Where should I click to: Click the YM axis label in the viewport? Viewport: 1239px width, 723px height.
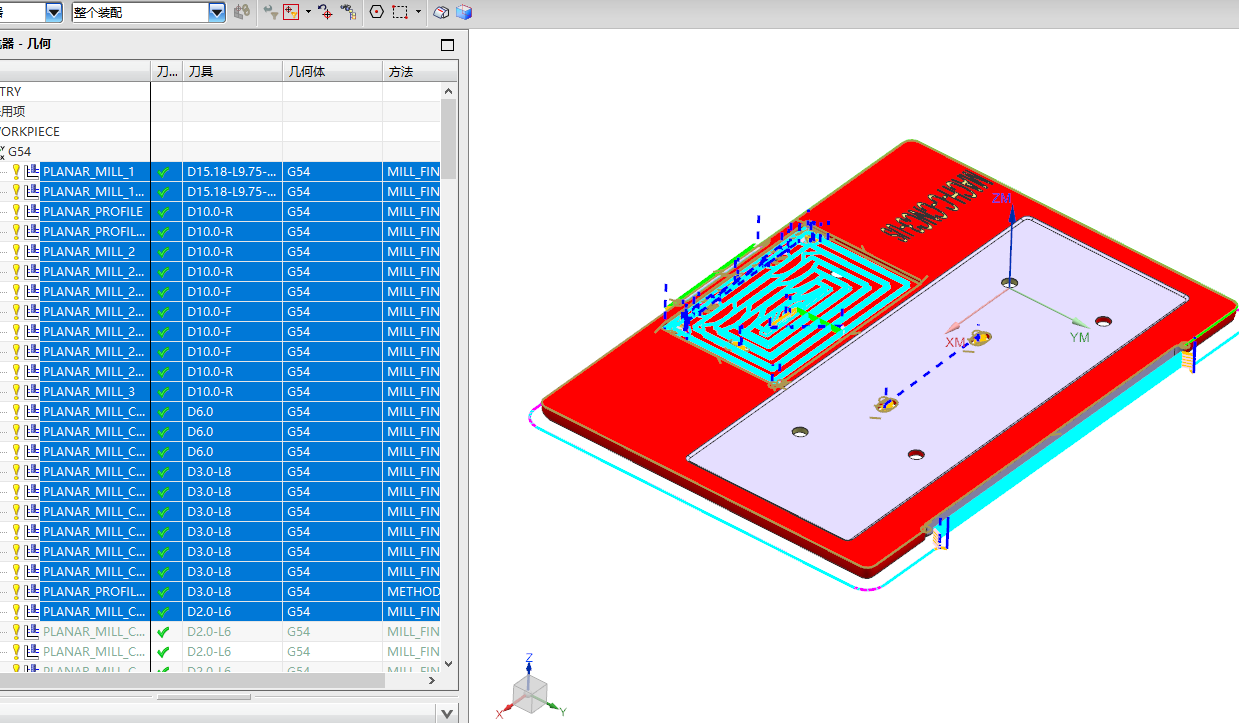1079,338
